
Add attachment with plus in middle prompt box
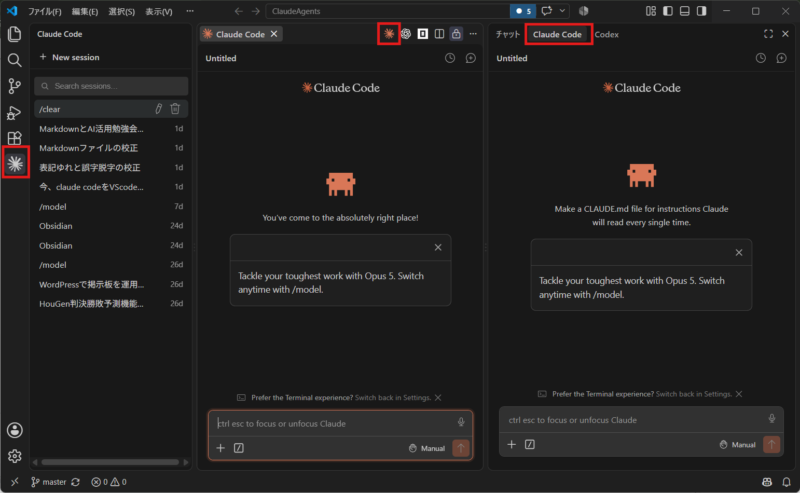coord(220,448)
